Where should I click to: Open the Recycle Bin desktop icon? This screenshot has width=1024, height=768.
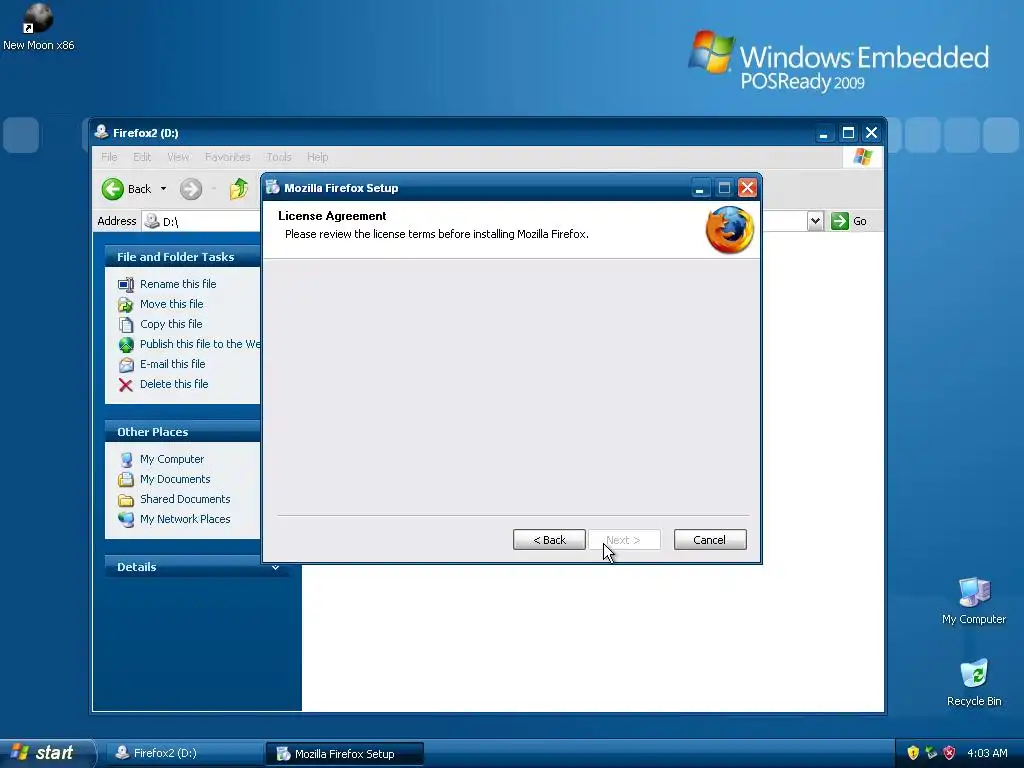(x=974, y=683)
